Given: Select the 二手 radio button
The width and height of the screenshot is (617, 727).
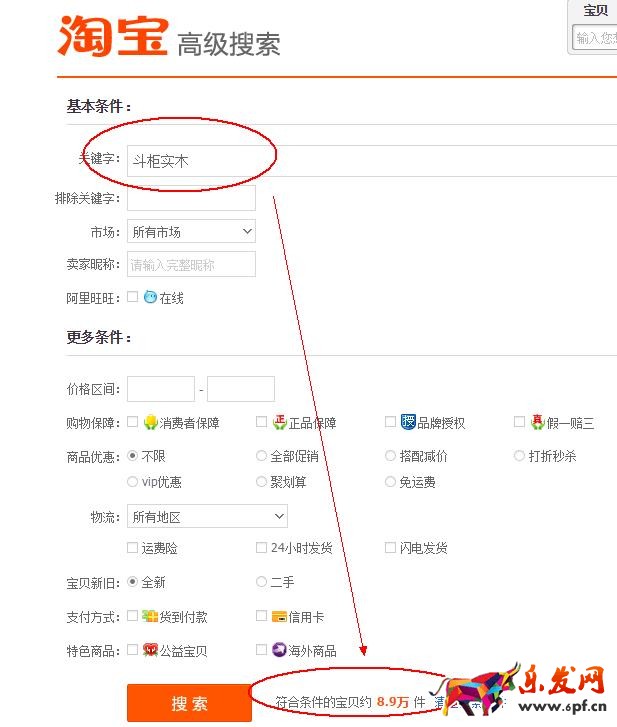Looking at the screenshot, I should [x=262, y=581].
